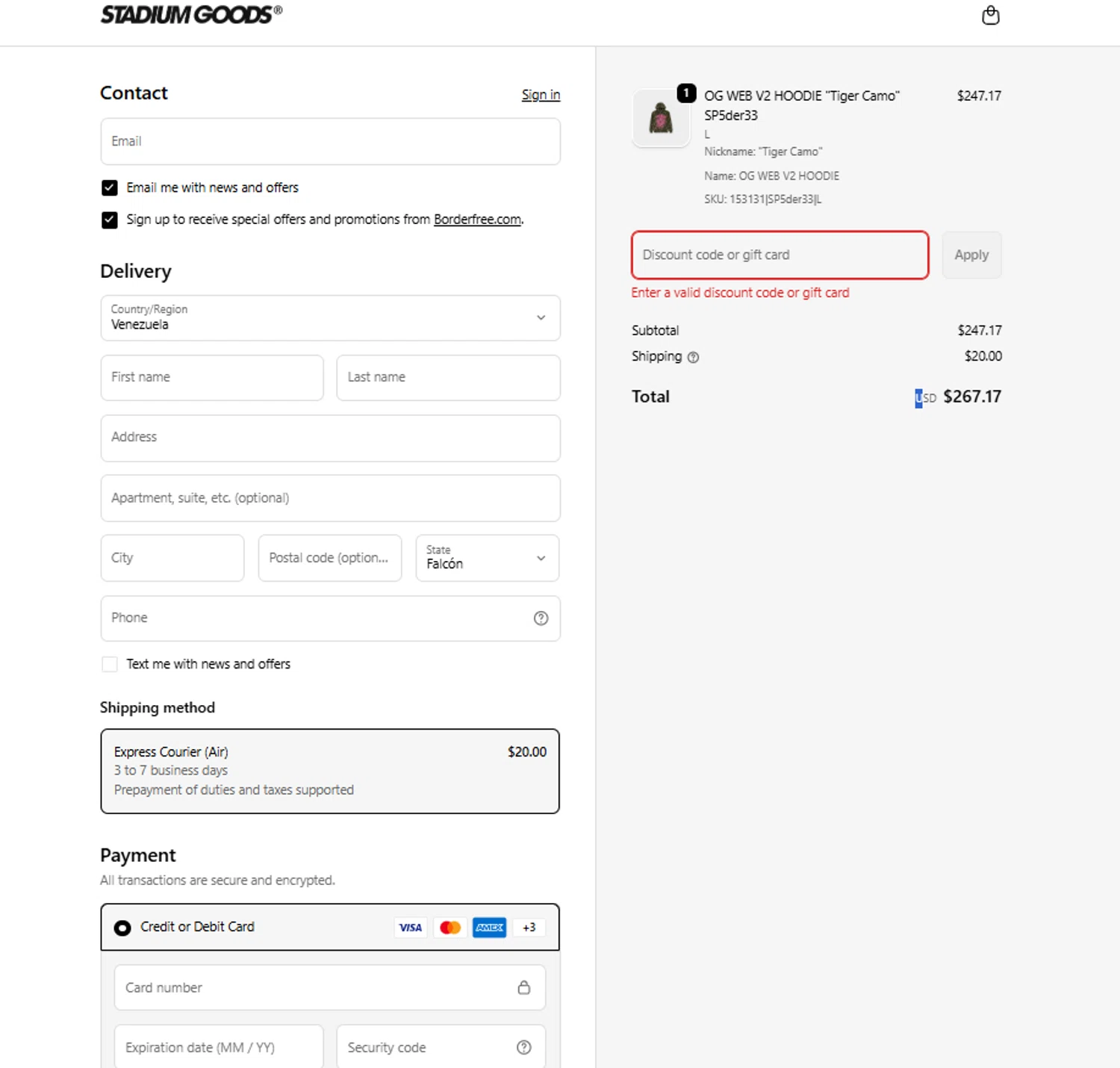This screenshot has width=1120, height=1068.
Task: Open the Borderfree.com link
Action: tap(477, 220)
